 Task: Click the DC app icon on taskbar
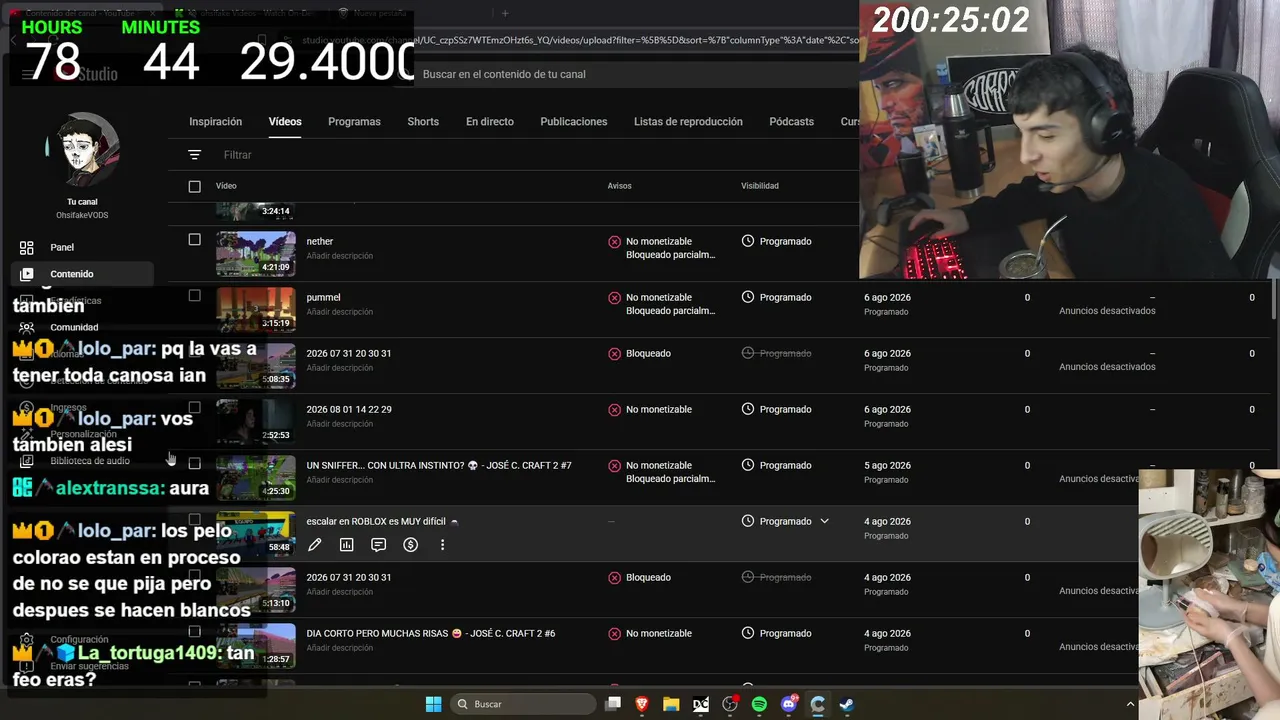701,704
